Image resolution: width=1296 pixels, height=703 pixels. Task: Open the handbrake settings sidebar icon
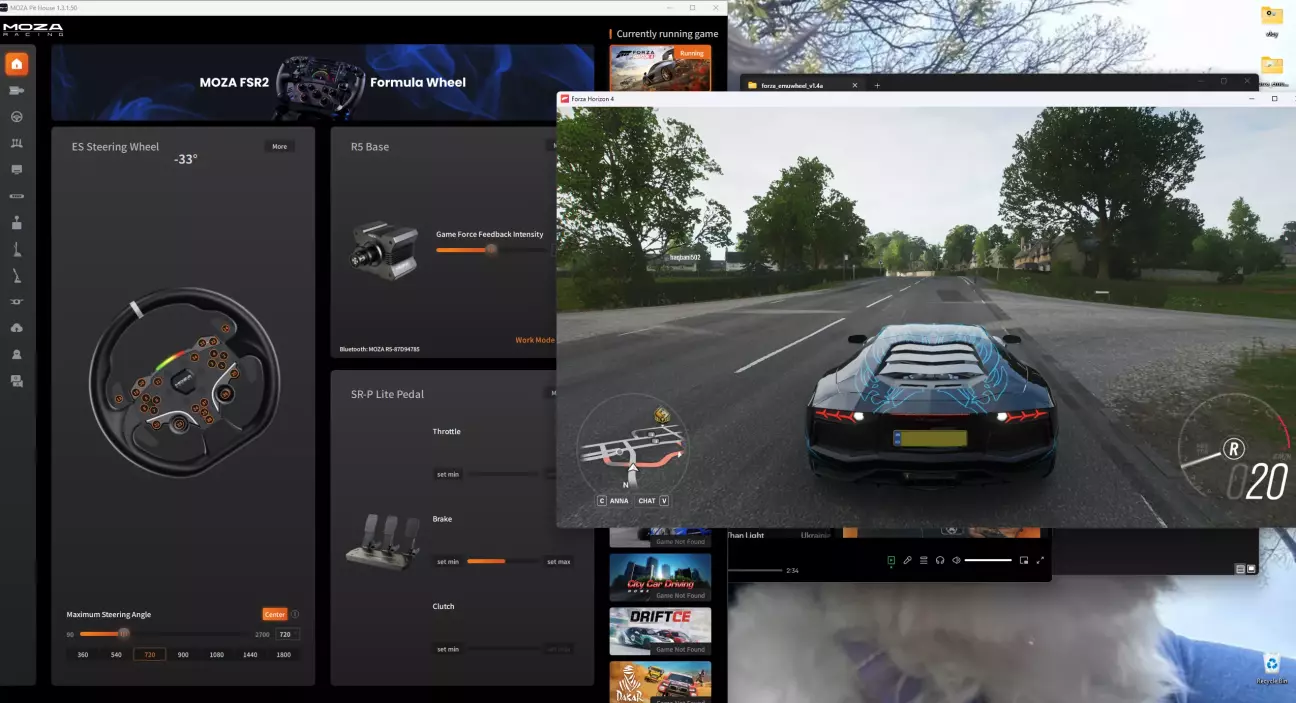[x=16, y=249]
